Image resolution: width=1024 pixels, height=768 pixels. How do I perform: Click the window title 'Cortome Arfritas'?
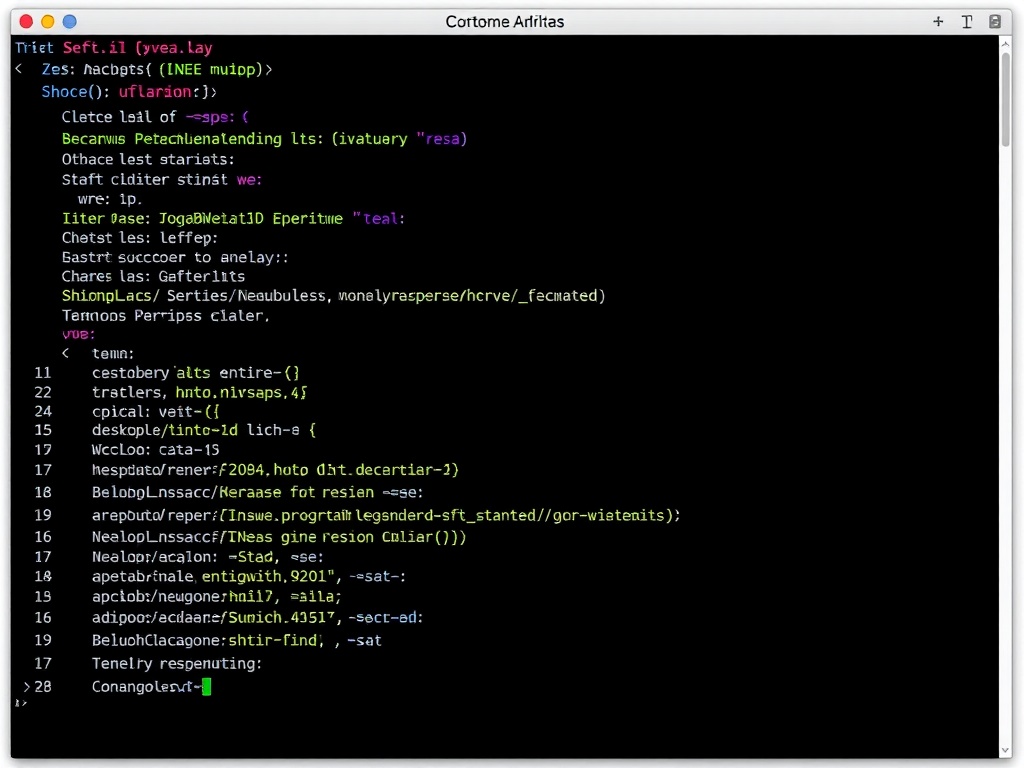(x=504, y=21)
